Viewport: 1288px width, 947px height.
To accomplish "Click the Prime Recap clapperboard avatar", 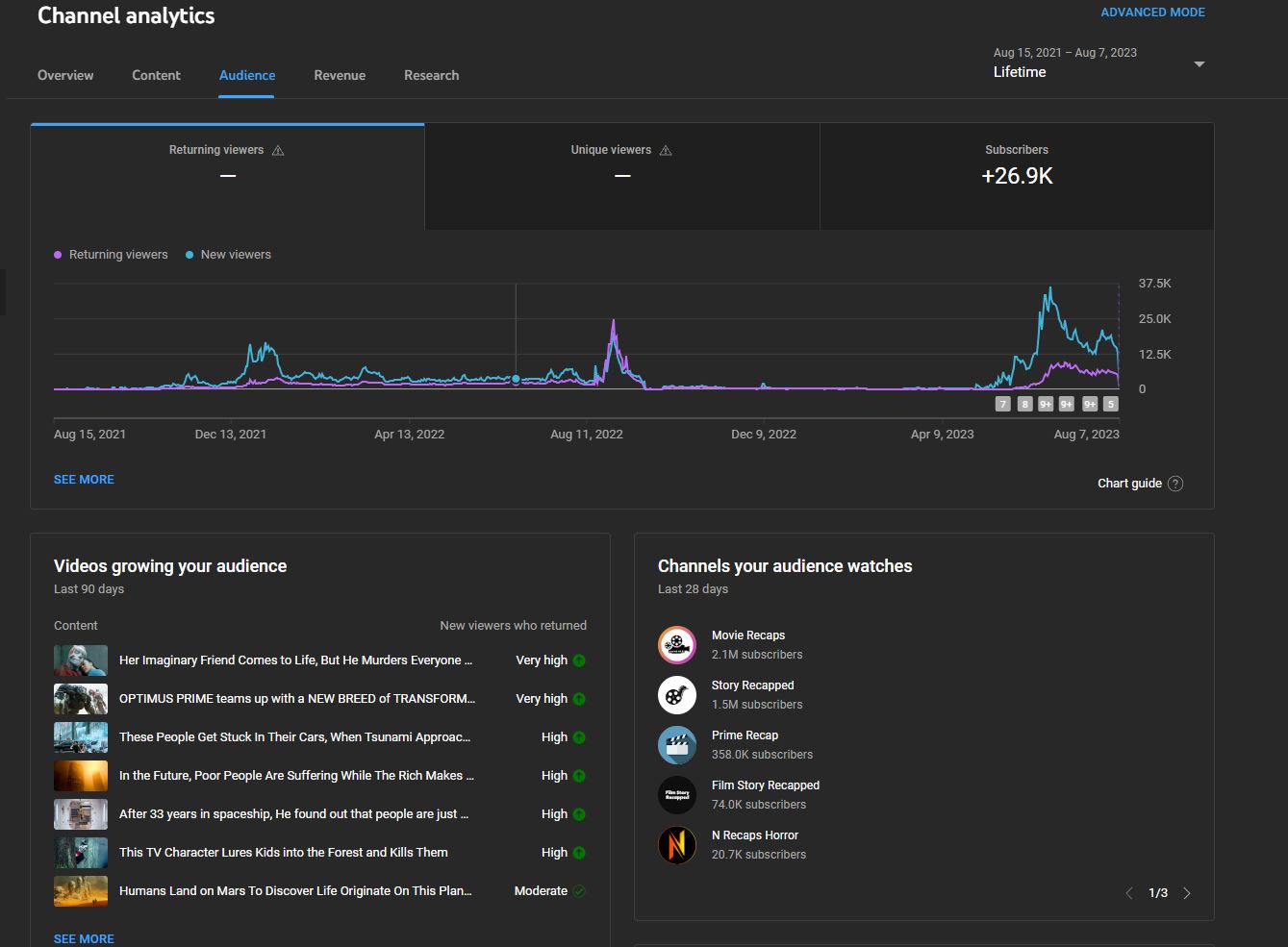I will tap(677, 744).
